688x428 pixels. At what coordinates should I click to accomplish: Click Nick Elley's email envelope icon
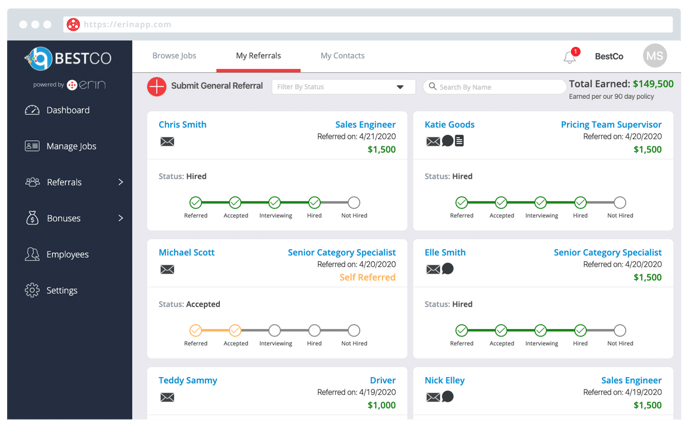pyautogui.click(x=433, y=397)
